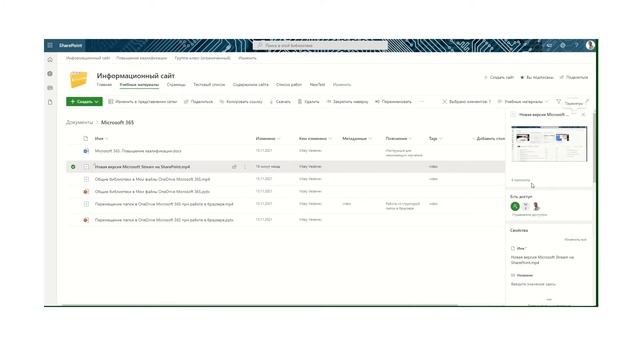Open the news icon in the left rail
This screenshot has width=640, height=360.
point(50,88)
